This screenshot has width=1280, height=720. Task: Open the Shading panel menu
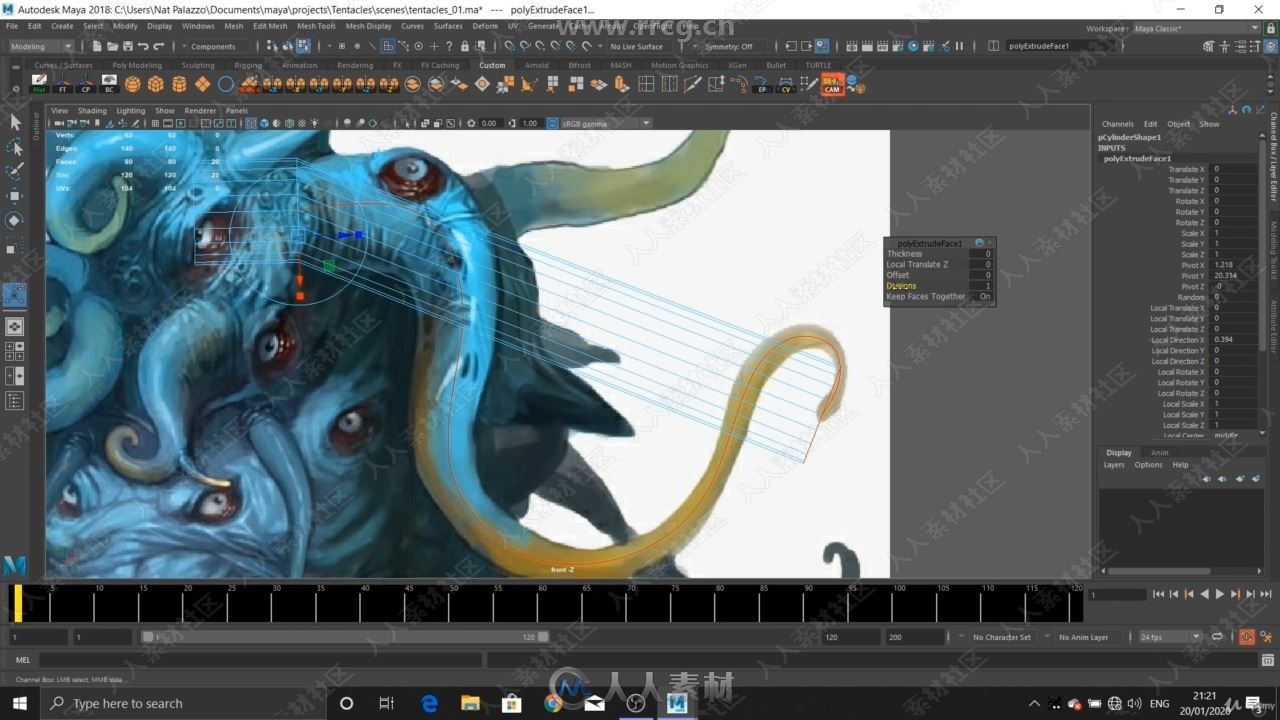[x=92, y=111]
